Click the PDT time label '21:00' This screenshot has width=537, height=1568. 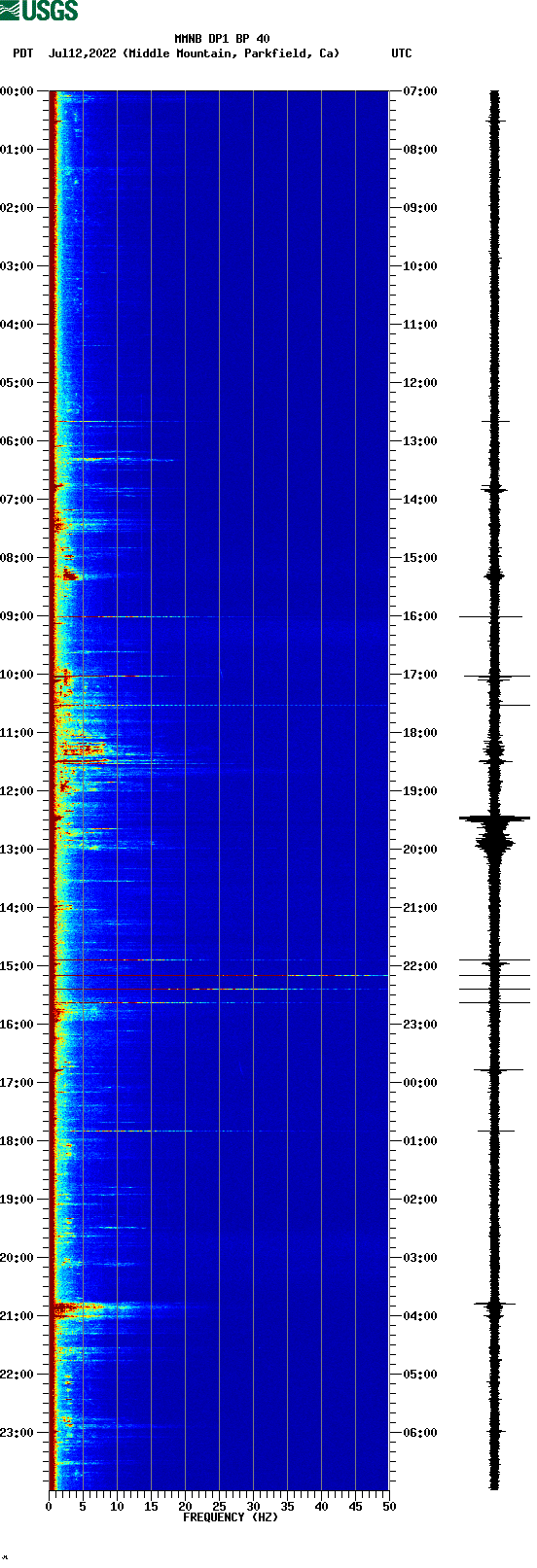17,1316
